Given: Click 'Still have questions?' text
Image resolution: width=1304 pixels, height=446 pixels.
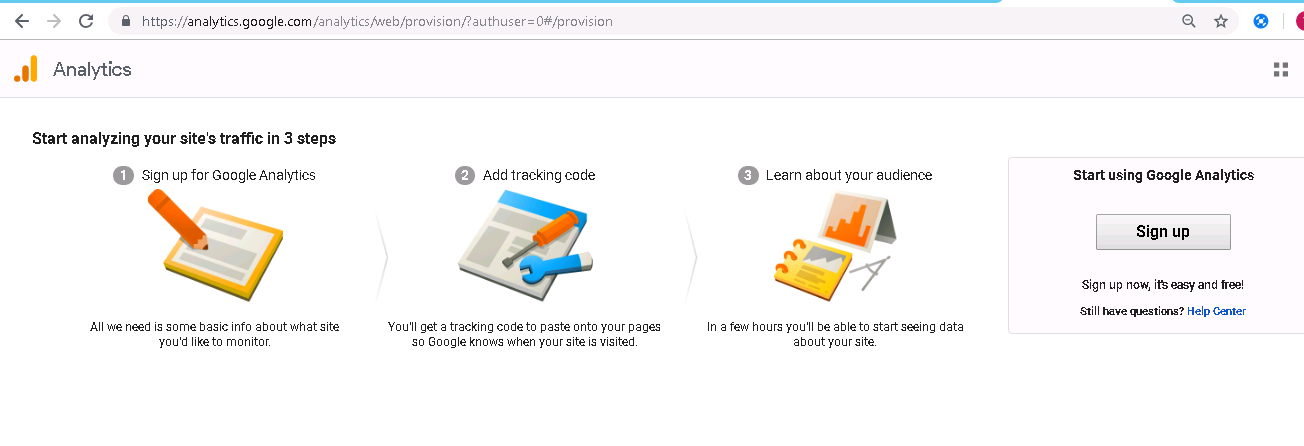Looking at the screenshot, I should pyautogui.click(x=1132, y=311).
